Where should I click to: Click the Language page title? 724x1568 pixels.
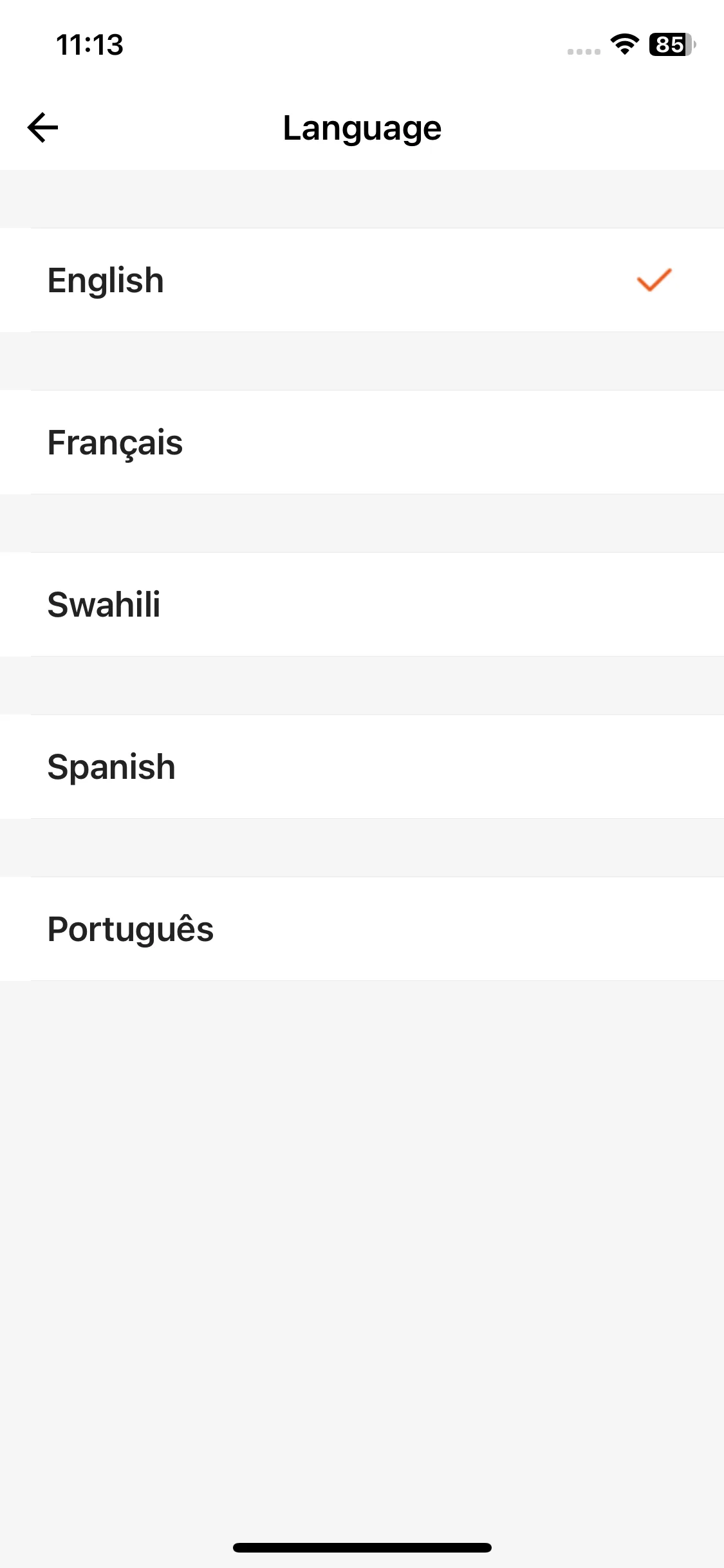click(362, 127)
